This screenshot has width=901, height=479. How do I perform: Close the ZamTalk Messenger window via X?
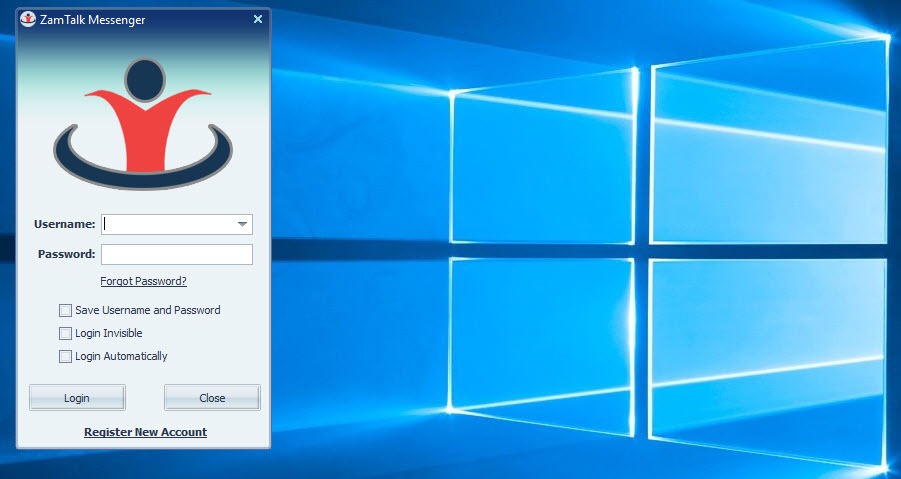click(258, 19)
